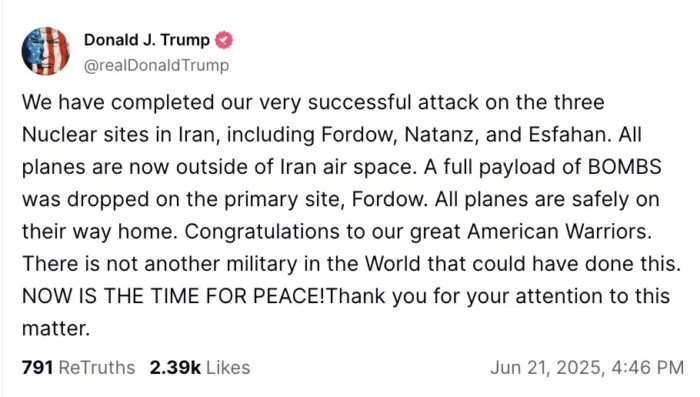Click the phrase "American Warriors"
The image size is (700, 397).
[x=559, y=231]
